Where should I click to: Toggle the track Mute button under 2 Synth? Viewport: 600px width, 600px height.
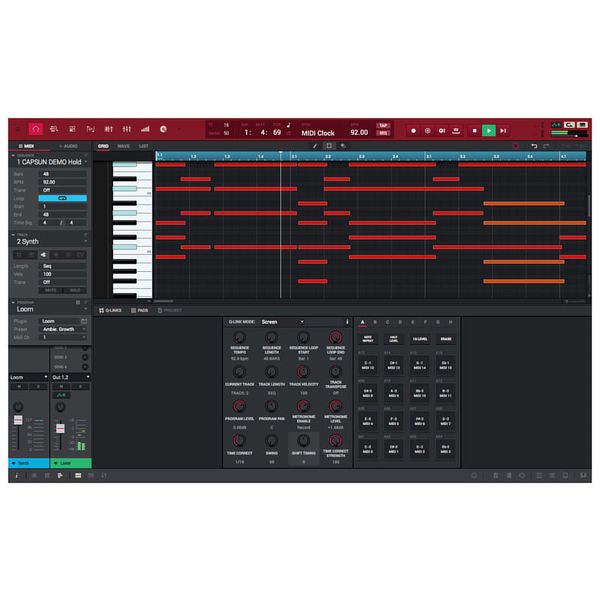(51, 290)
